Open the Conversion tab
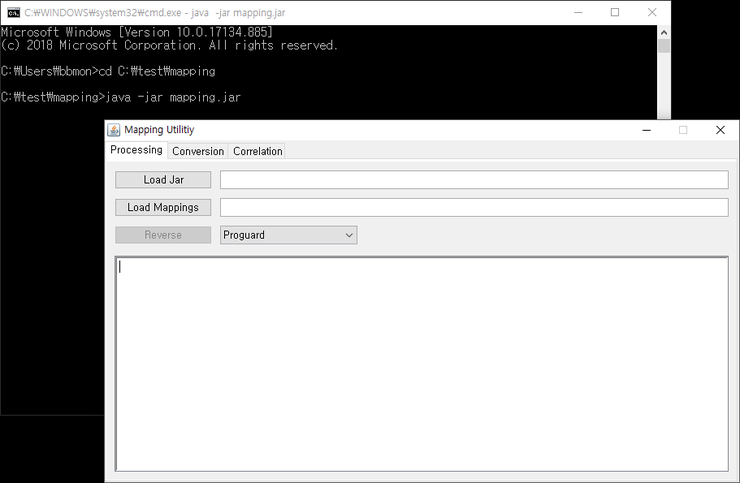 [x=198, y=151]
